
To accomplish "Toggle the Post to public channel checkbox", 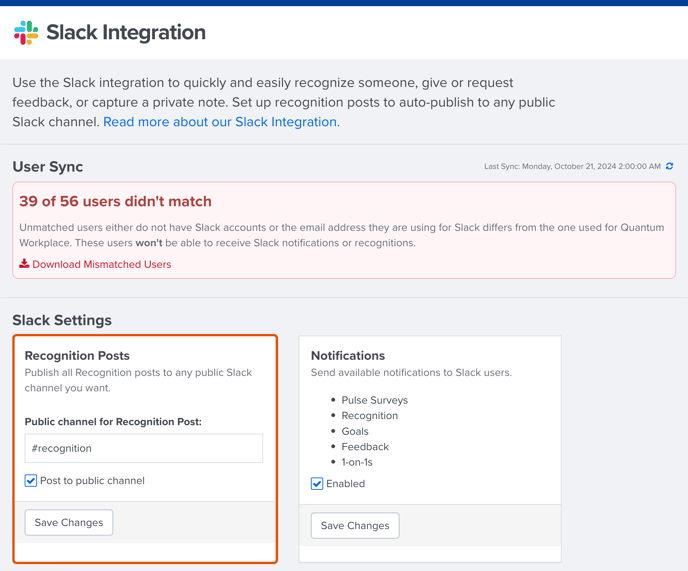I will 31,481.
